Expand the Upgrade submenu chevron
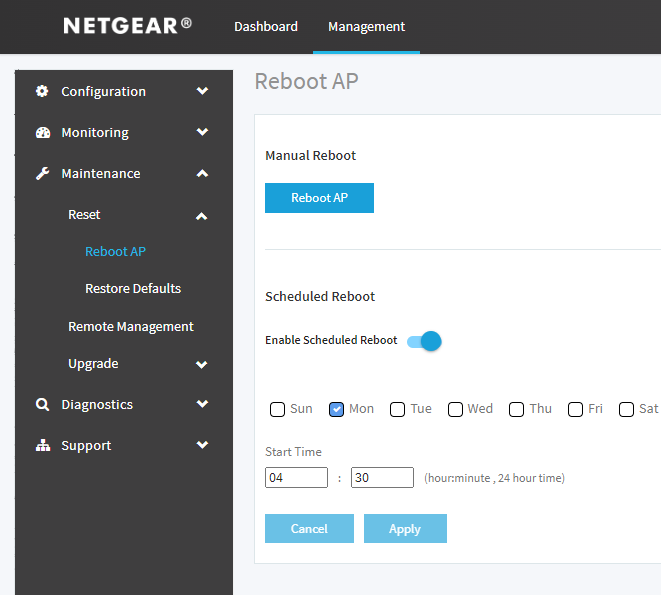Viewport: 661px width, 595px height. tap(202, 364)
